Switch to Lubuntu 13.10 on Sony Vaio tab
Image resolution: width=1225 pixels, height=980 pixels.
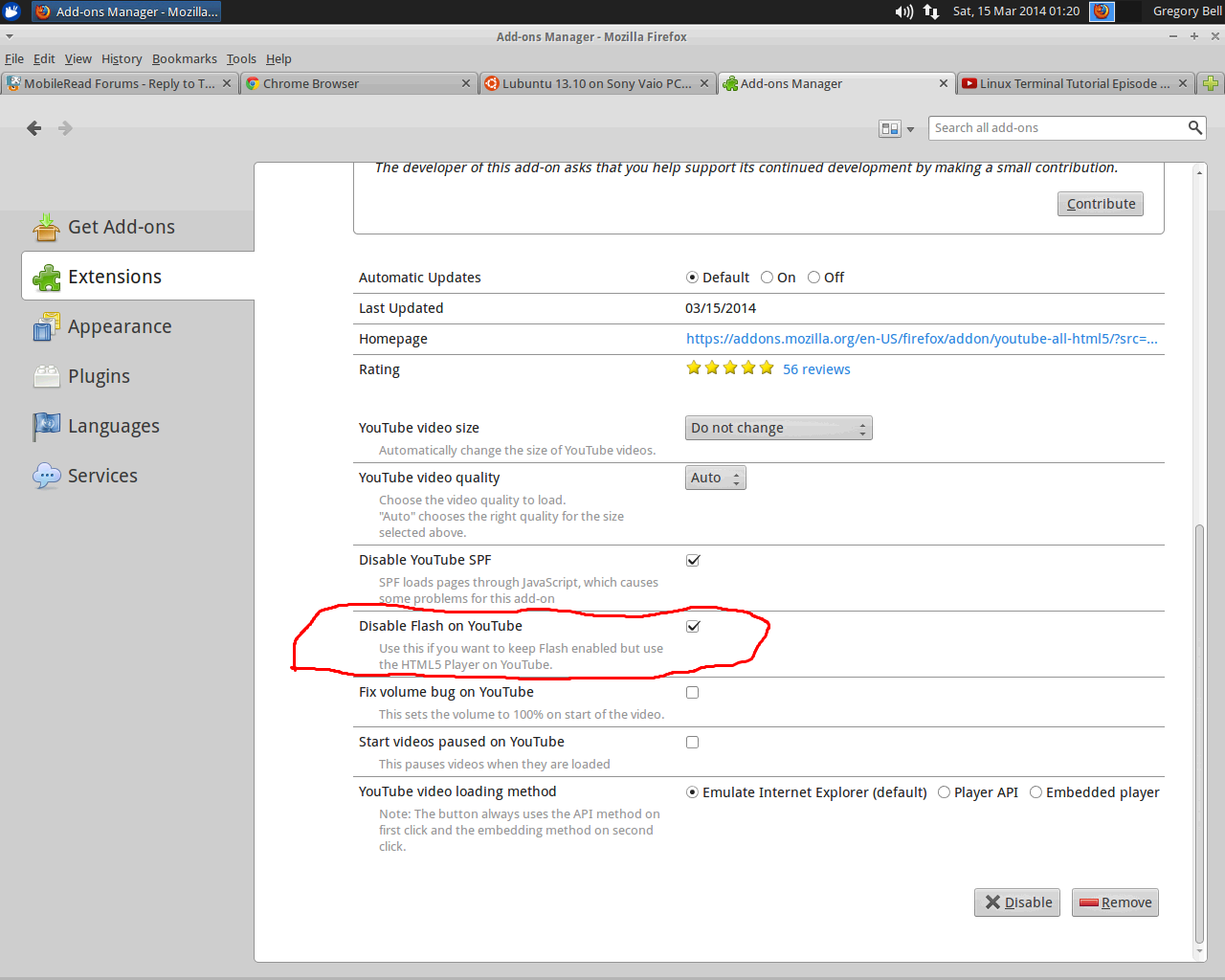point(597,83)
